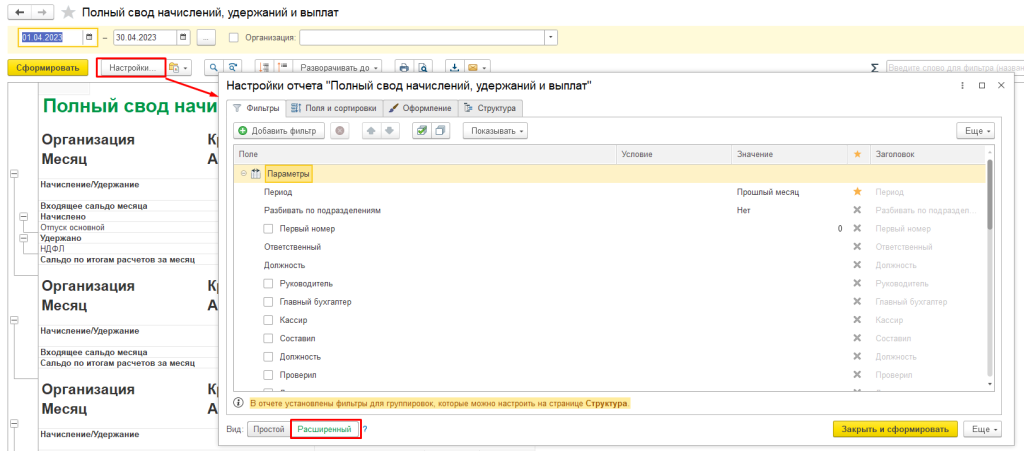Switch to the Структура tab
This screenshot has height=451, width=1024.
(490, 107)
